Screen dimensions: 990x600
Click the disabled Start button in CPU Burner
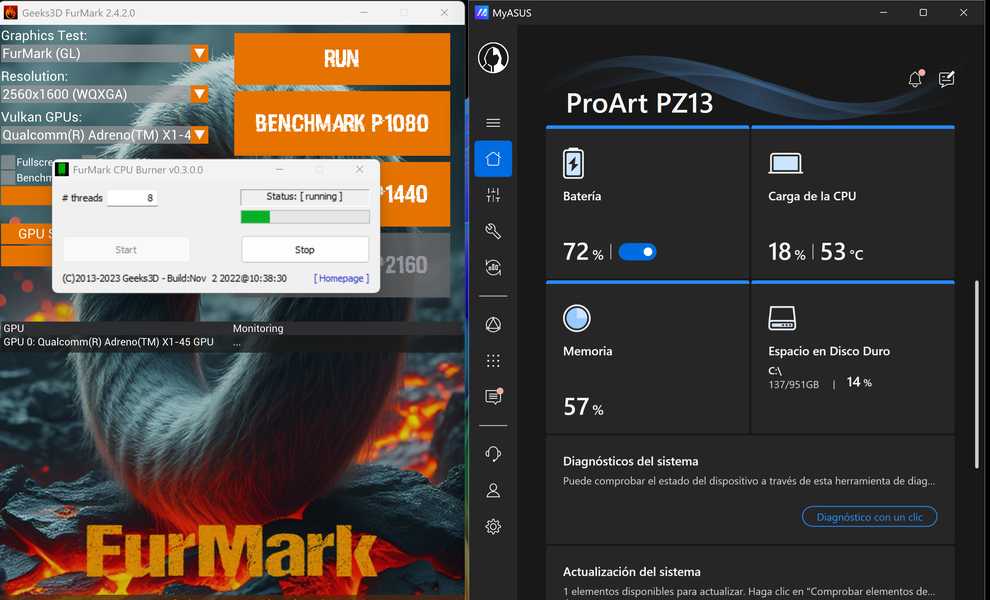tap(126, 249)
